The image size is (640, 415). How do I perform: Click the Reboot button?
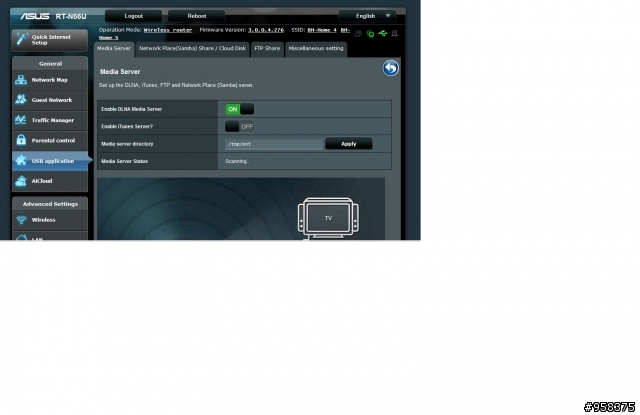(x=197, y=16)
